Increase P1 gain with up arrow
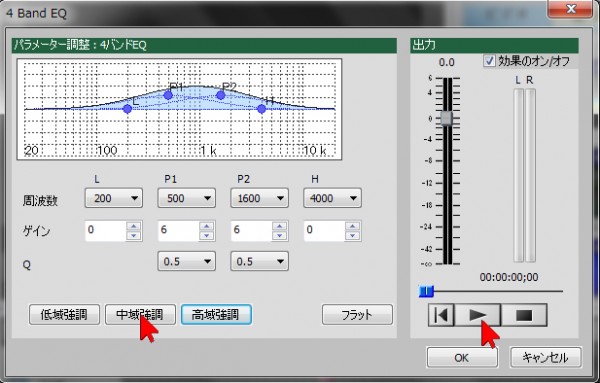Screen dimensions: 600x383 207,226
